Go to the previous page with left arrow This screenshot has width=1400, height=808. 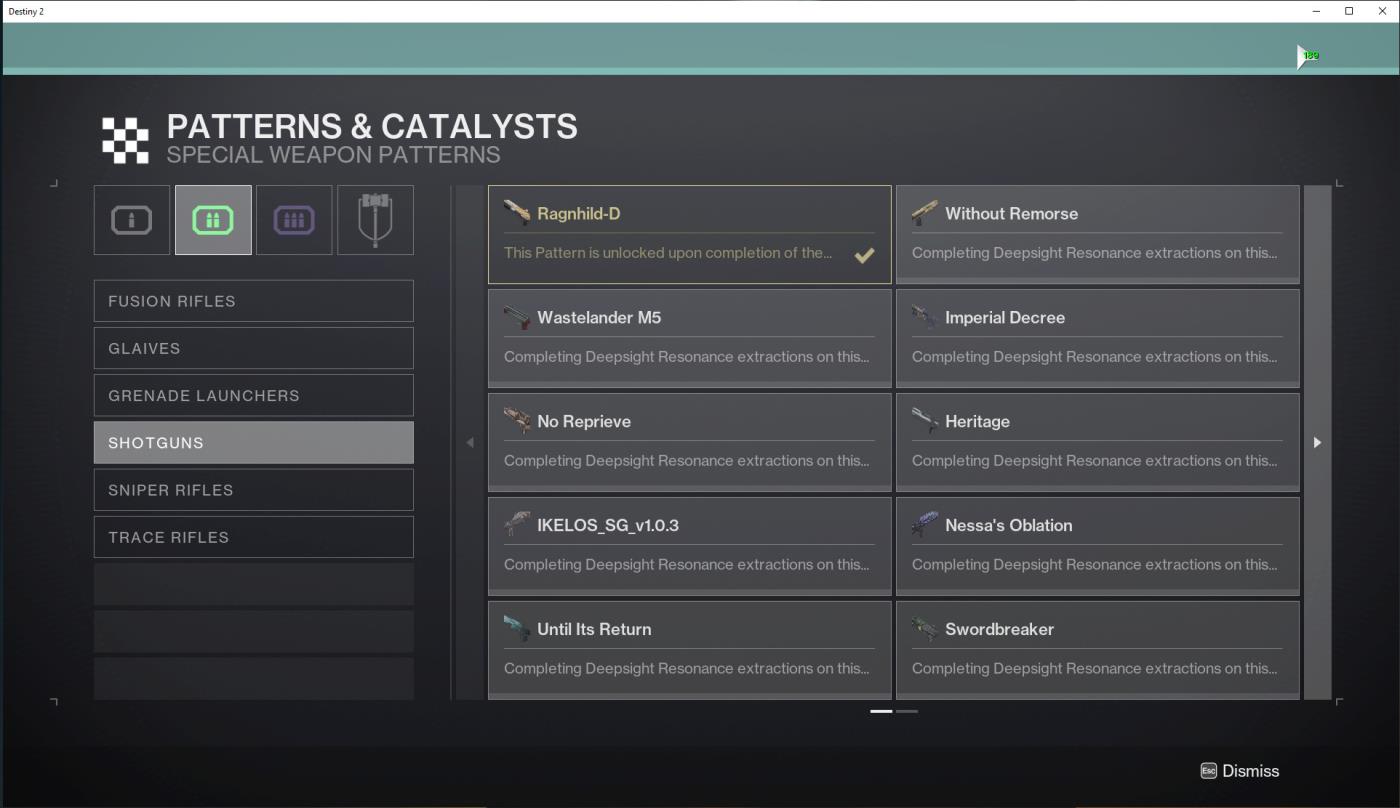tap(470, 442)
